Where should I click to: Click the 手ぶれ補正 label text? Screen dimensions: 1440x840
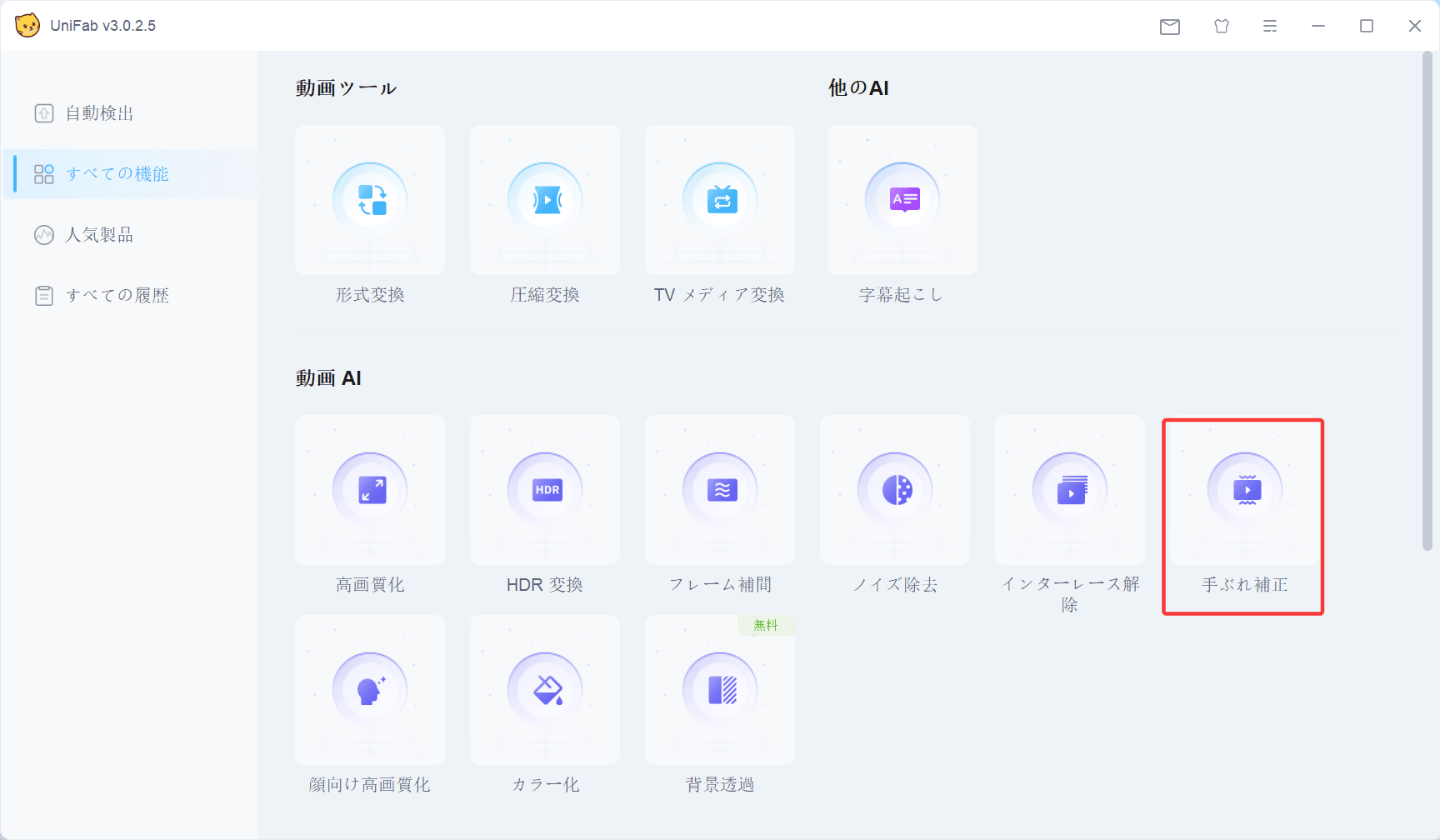[x=1245, y=585]
